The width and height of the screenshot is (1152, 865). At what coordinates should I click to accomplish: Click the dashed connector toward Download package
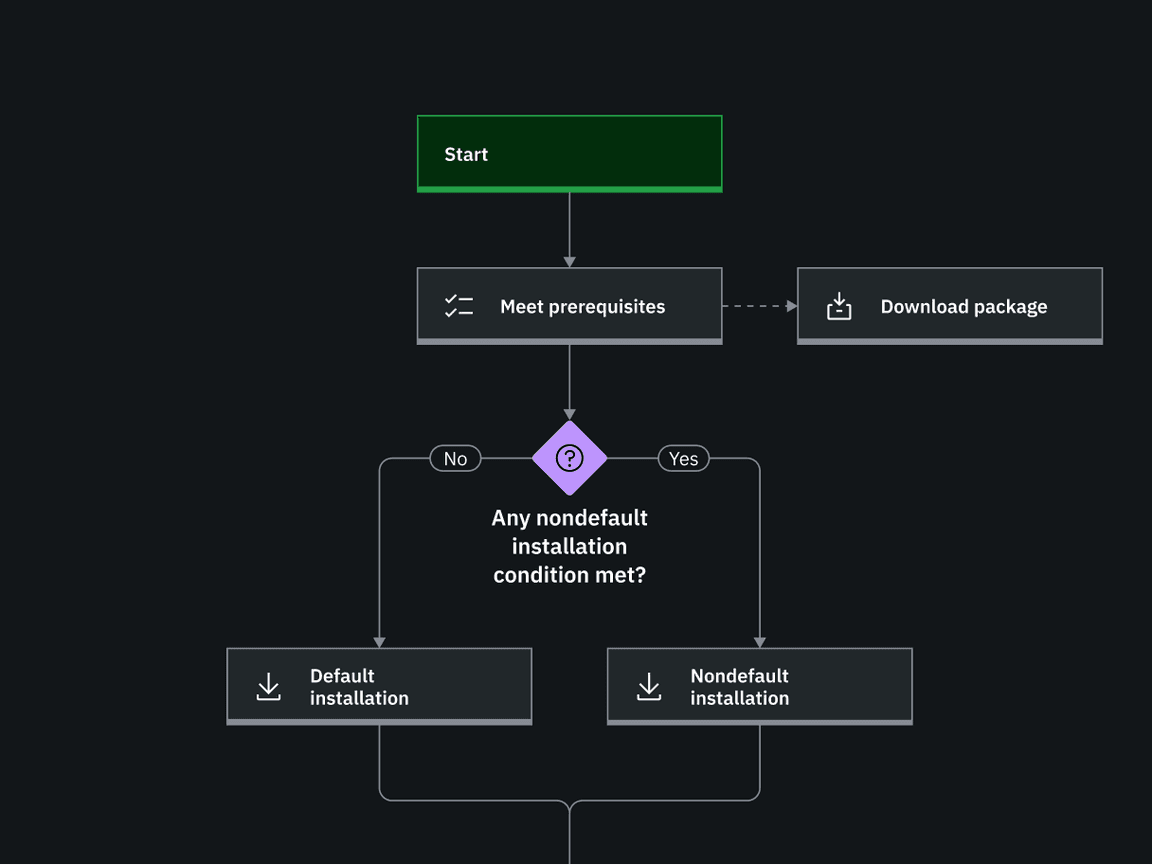tap(755, 306)
